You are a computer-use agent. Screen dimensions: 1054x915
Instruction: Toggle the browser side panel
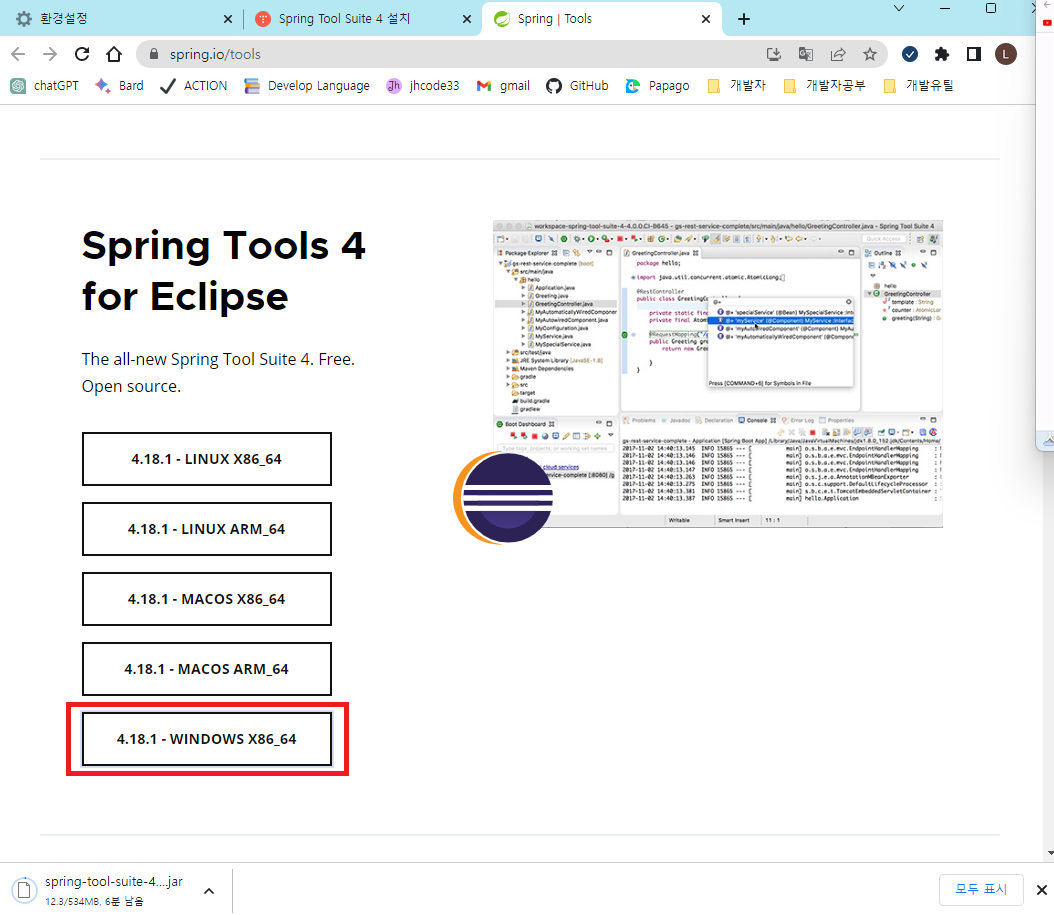(x=973, y=54)
